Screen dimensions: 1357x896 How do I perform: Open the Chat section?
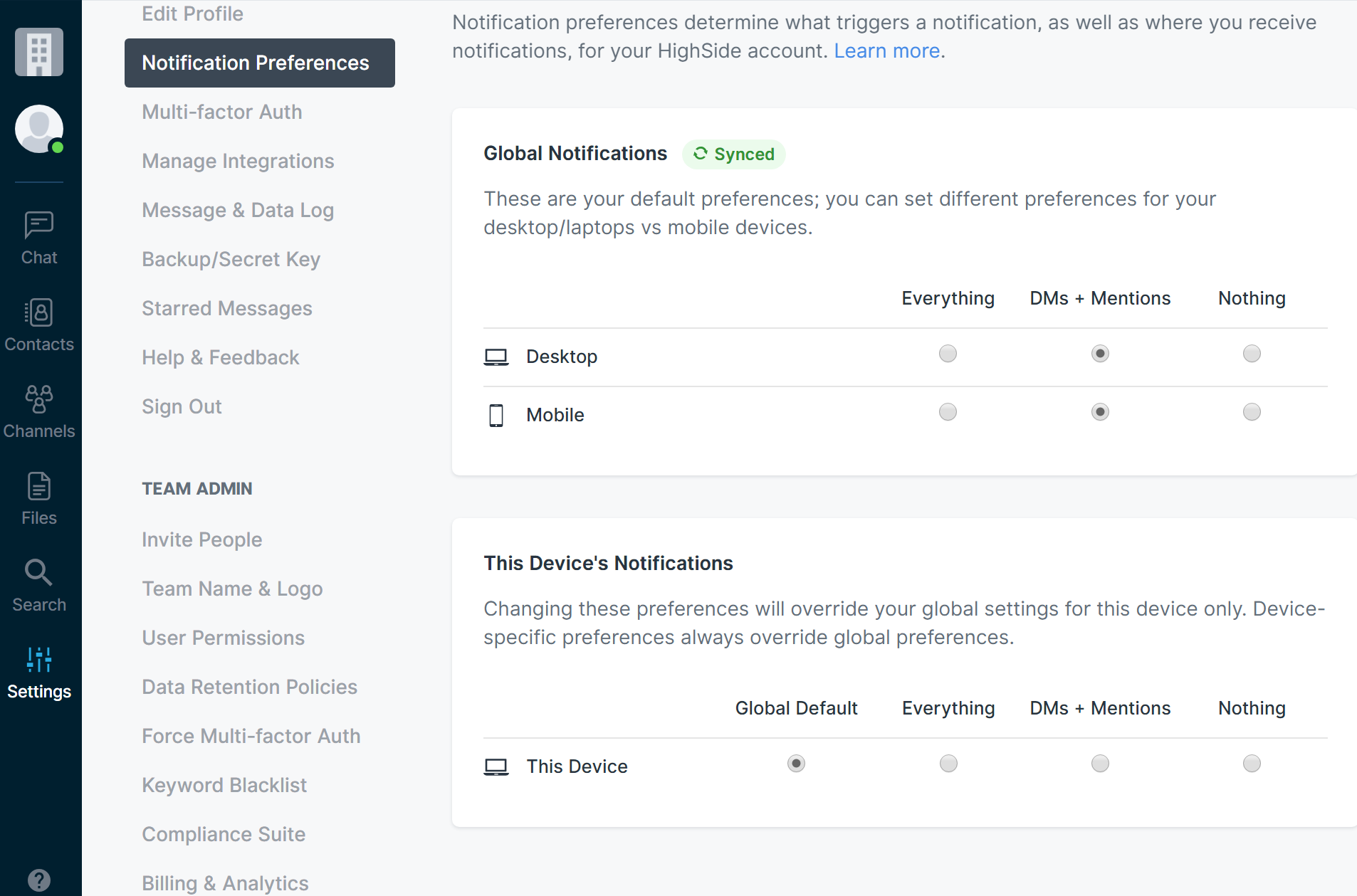(39, 239)
